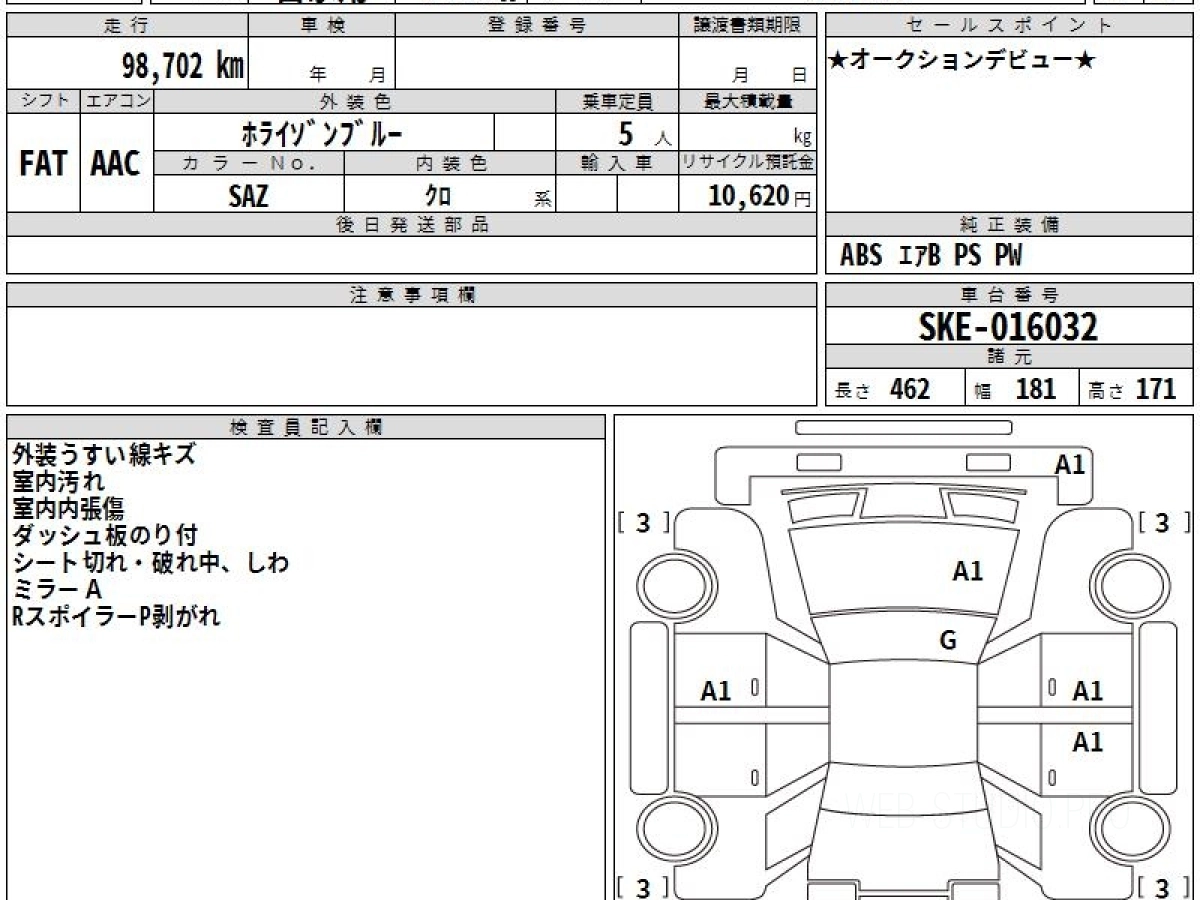Select the 外装色 header
The height and width of the screenshot is (900, 1200).
[355, 101]
